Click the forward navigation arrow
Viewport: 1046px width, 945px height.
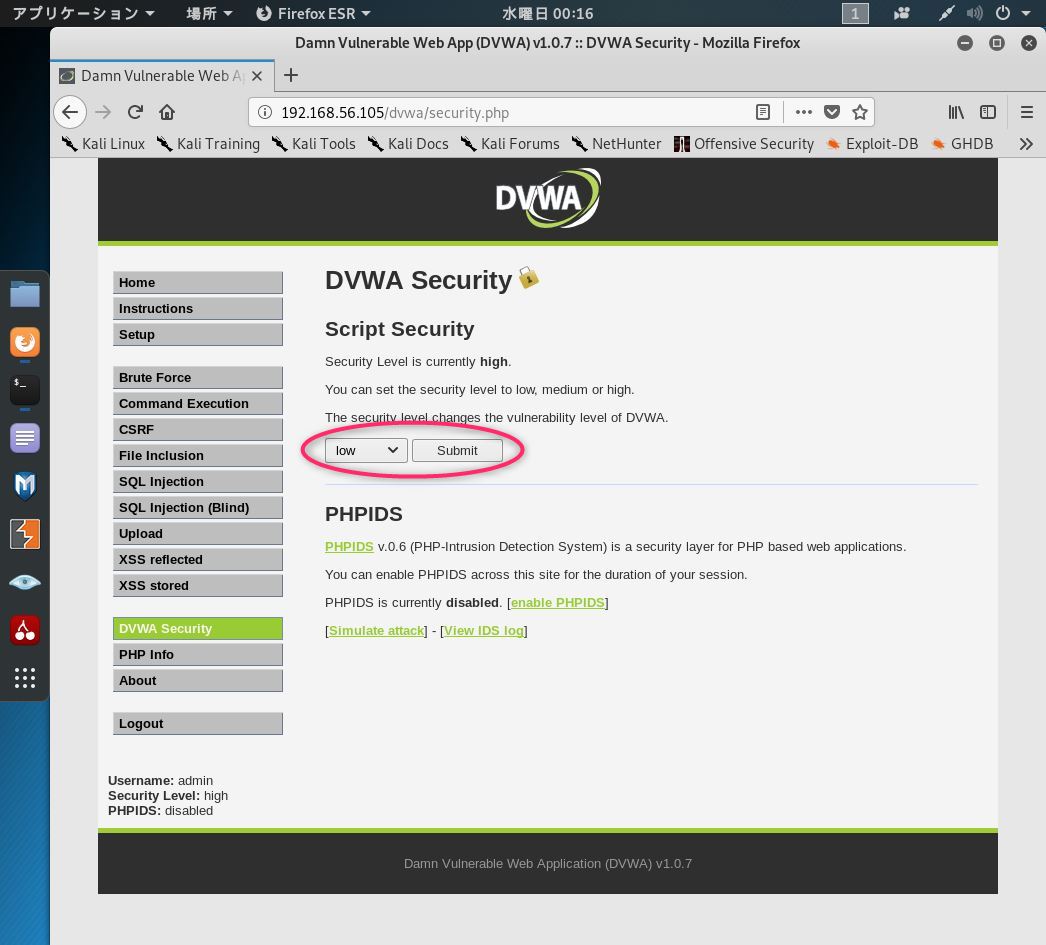pyautogui.click(x=103, y=112)
